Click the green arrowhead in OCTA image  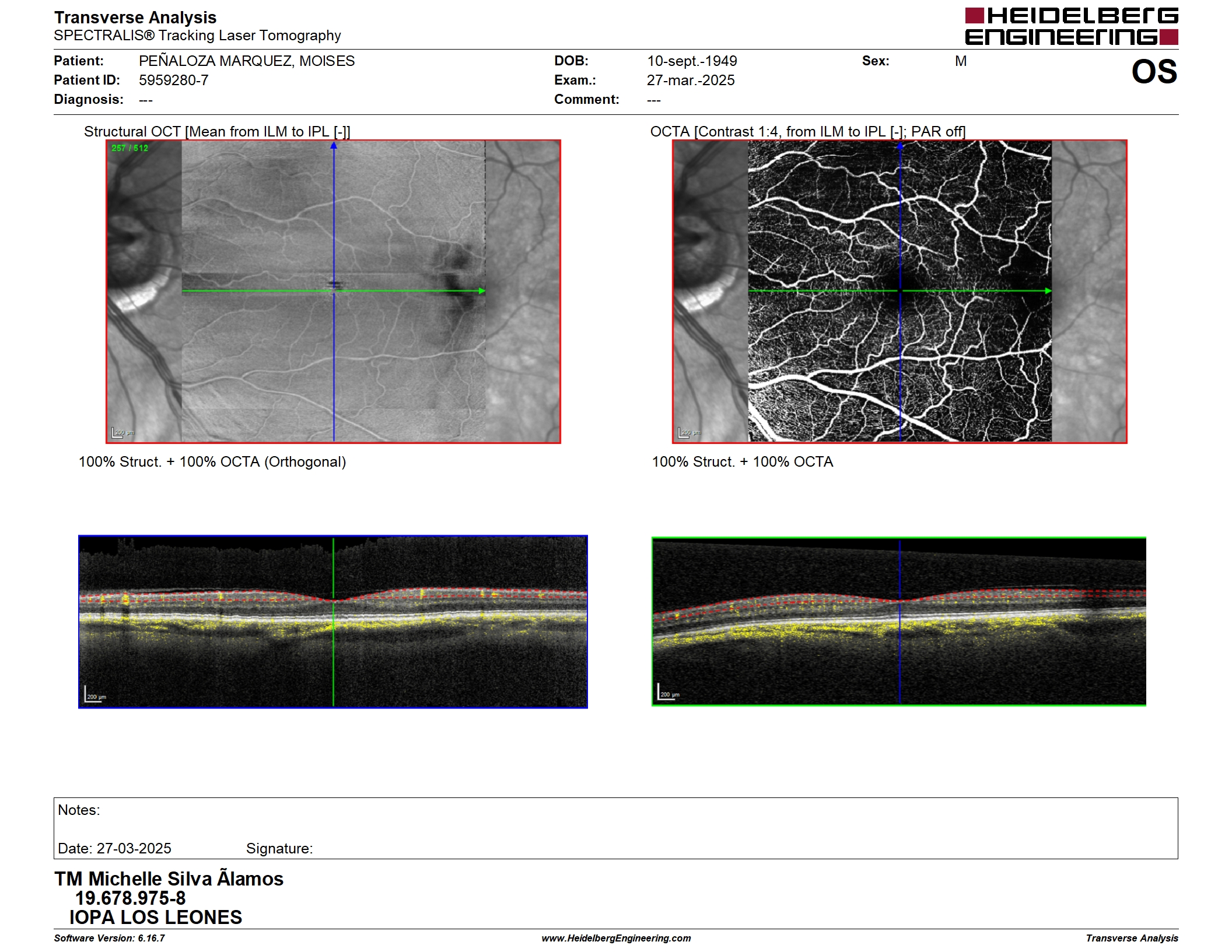click(1048, 290)
